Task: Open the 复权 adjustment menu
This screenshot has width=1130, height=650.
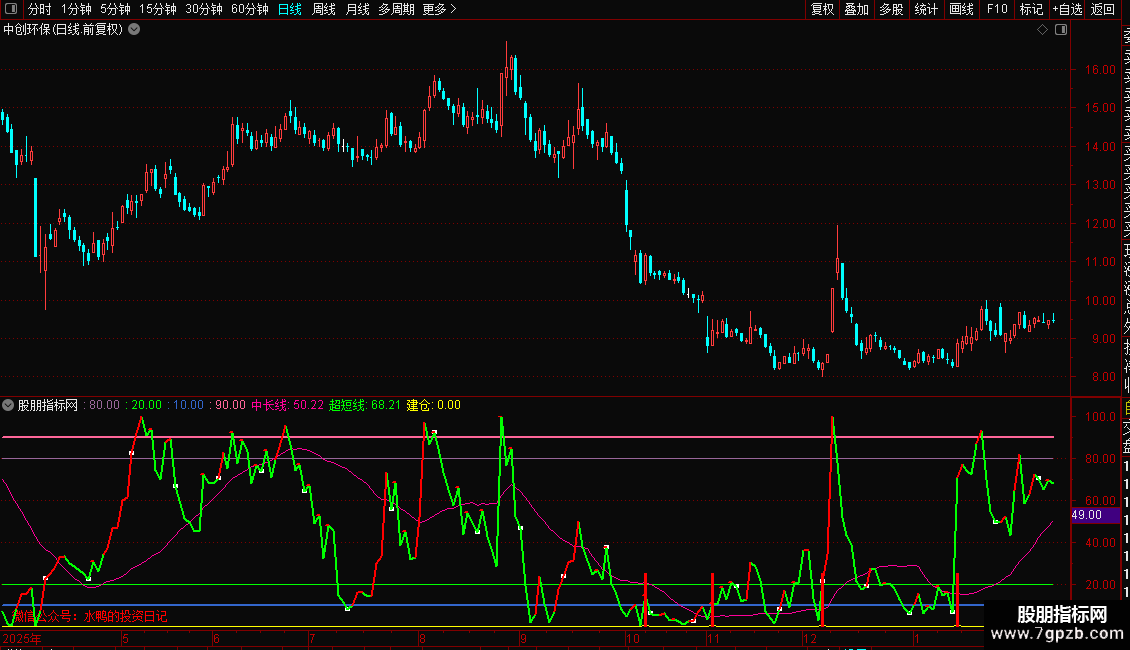Action: coord(822,10)
